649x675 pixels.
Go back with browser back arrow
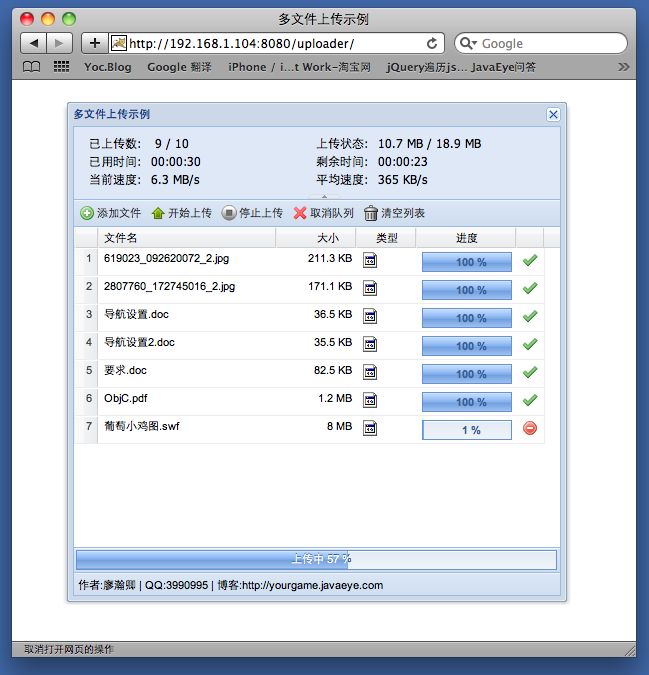34,43
